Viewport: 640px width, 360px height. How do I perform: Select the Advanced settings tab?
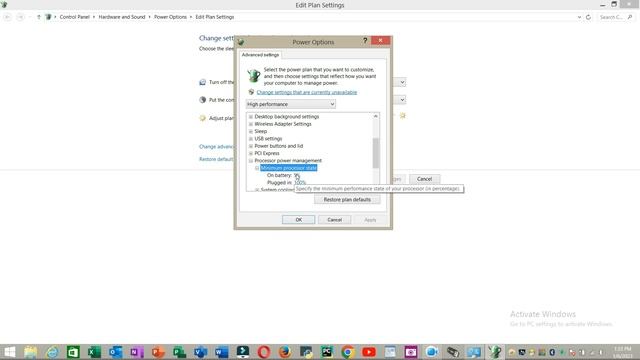[260, 55]
